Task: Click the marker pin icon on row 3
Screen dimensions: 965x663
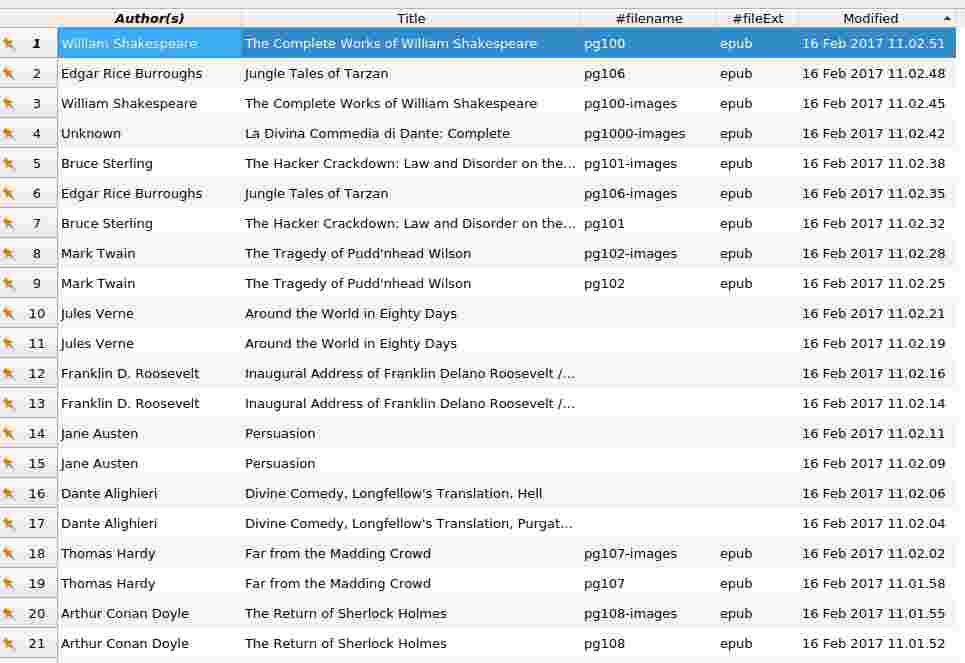Action: click(x=8, y=103)
